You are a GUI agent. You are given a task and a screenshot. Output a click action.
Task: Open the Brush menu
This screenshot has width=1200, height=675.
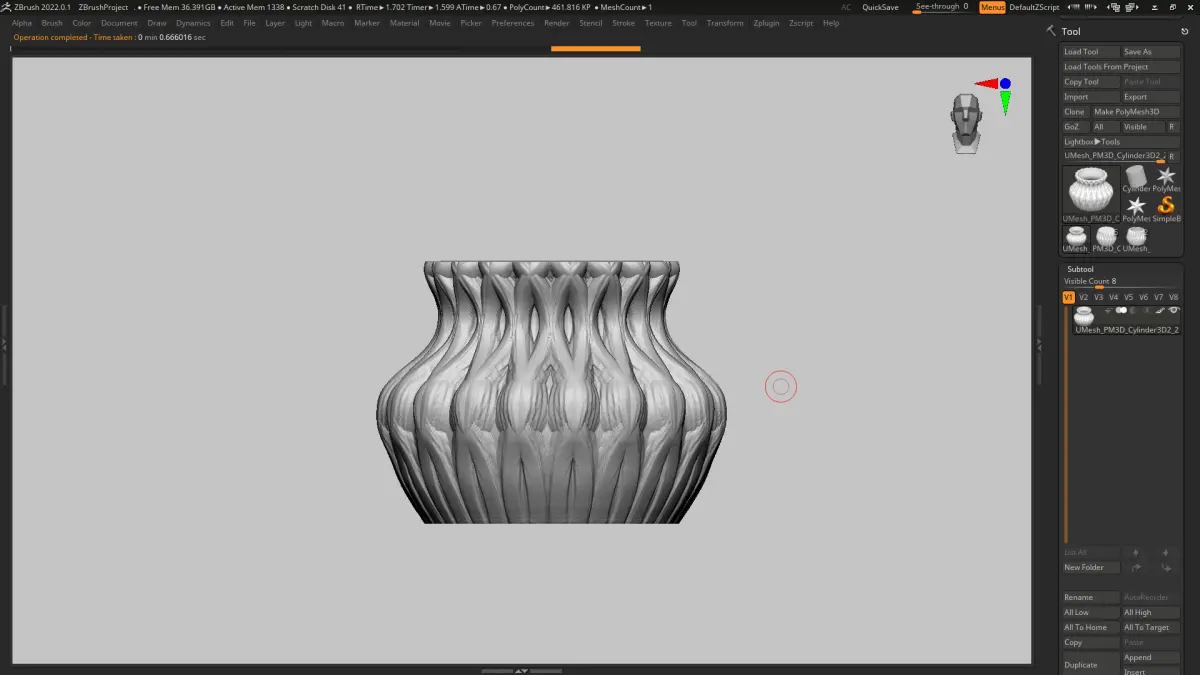[x=52, y=23]
